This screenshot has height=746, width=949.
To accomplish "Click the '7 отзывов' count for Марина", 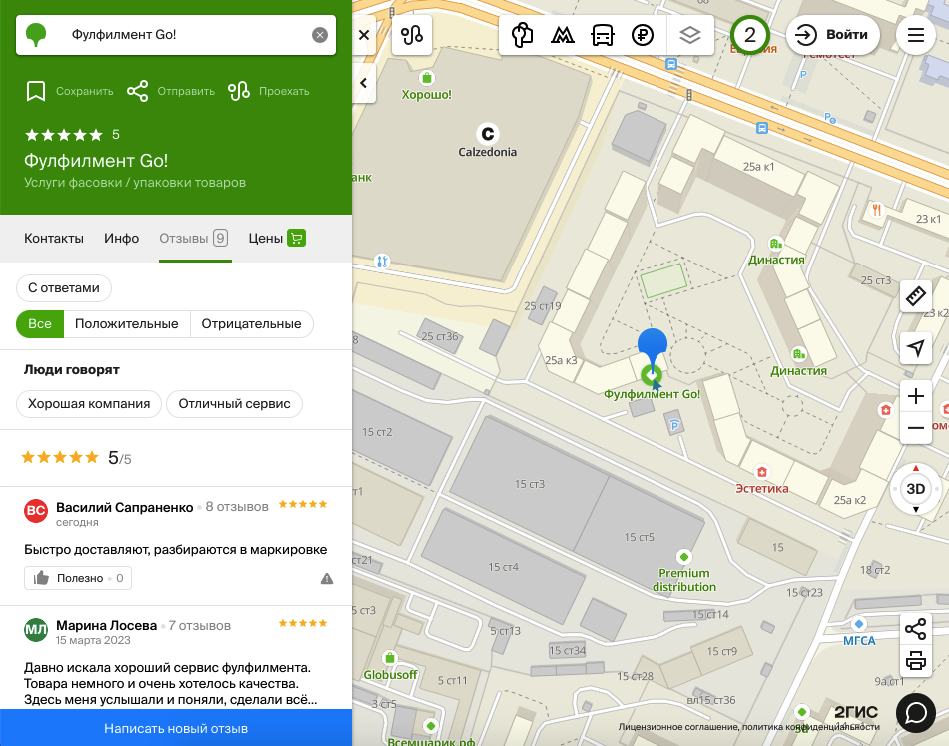I will coord(200,626).
